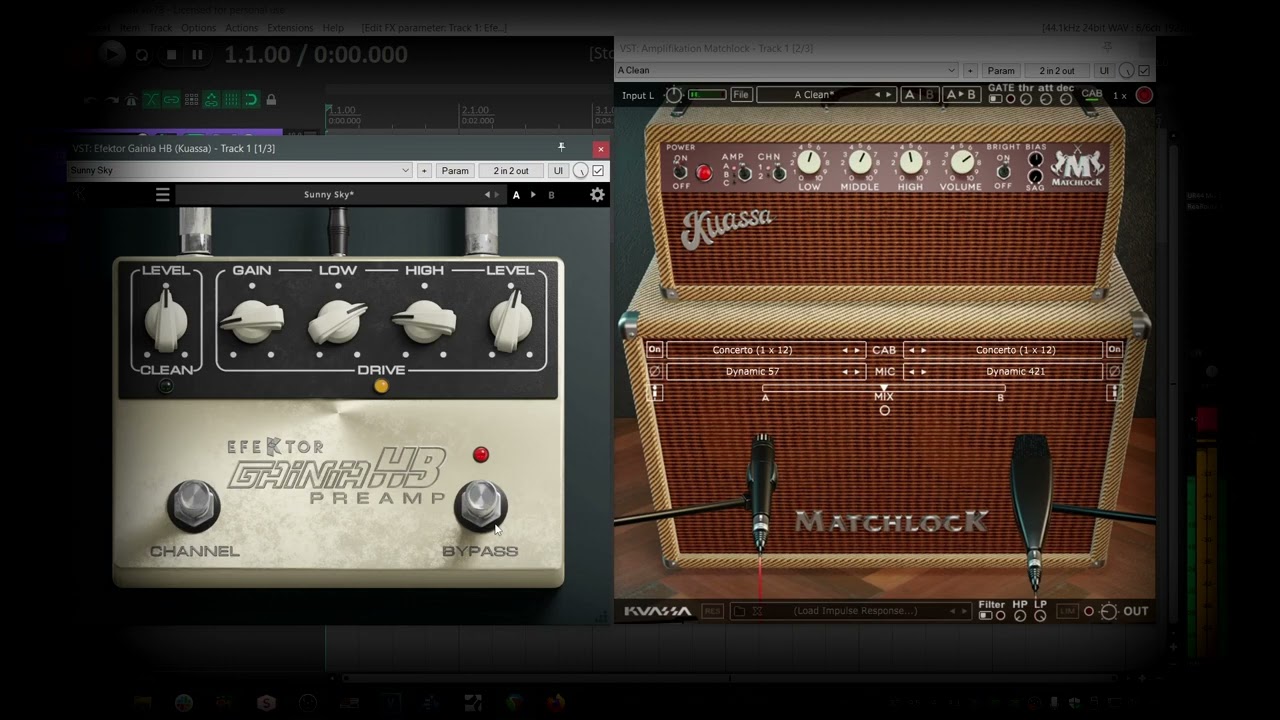Pin the Gainia HB plugin window
This screenshot has height=720, width=1280.
pos(561,148)
